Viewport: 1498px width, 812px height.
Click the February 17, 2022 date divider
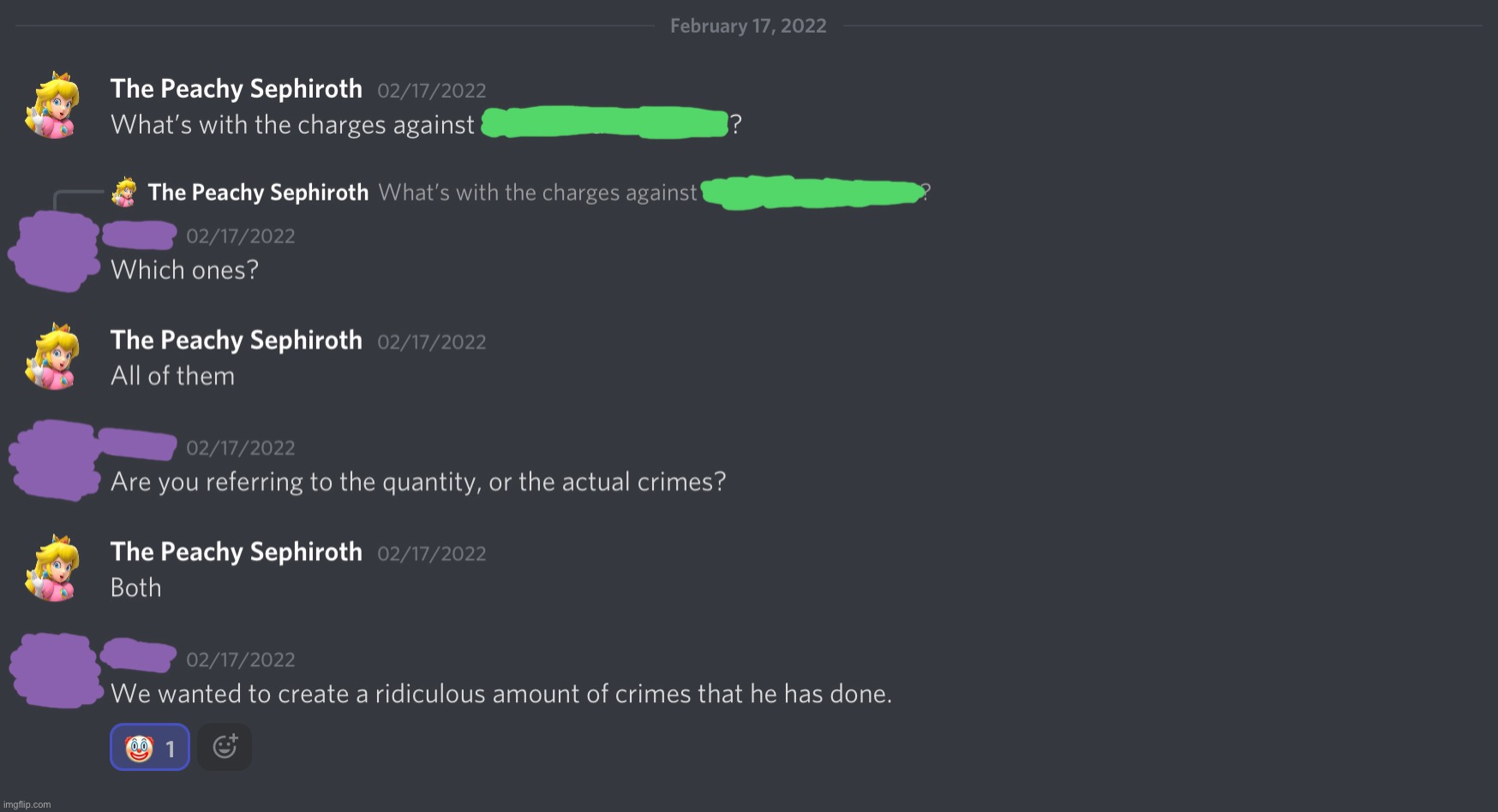(748, 25)
